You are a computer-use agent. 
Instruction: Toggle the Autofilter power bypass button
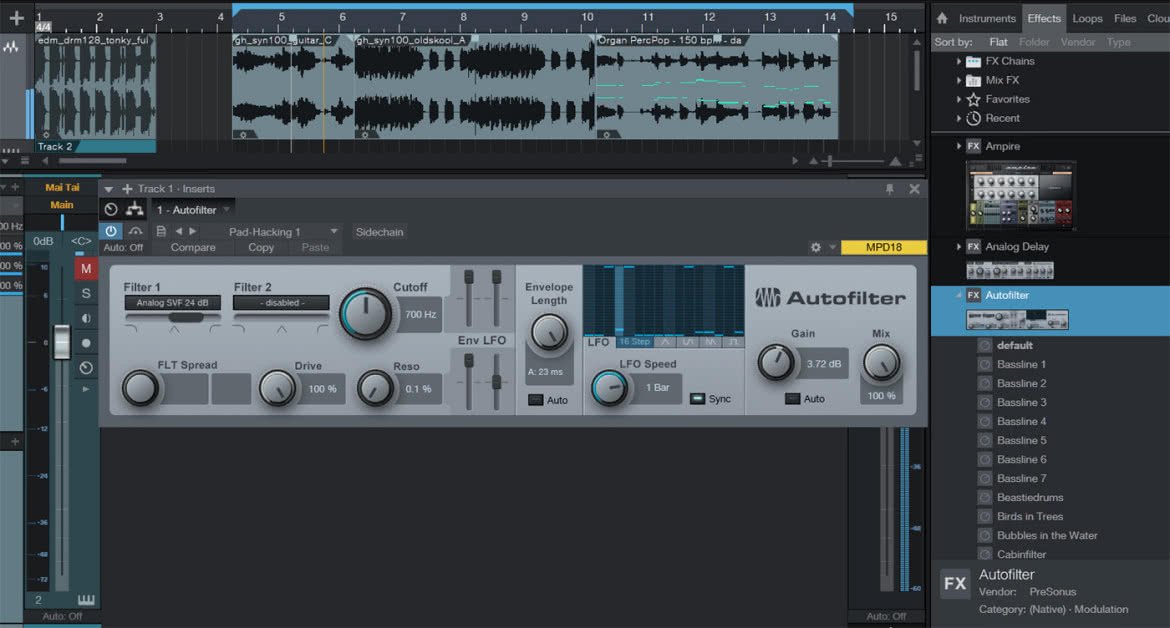click(110, 231)
